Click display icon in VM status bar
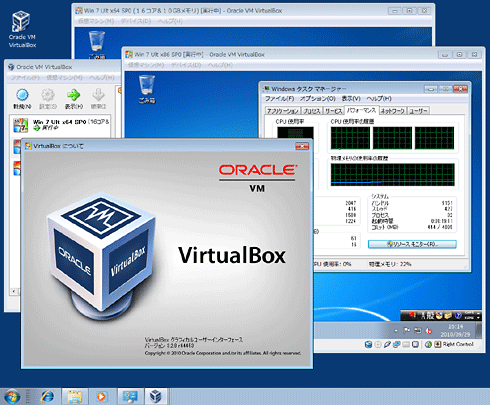Screen dimensions: 490x405 [x=415, y=345]
